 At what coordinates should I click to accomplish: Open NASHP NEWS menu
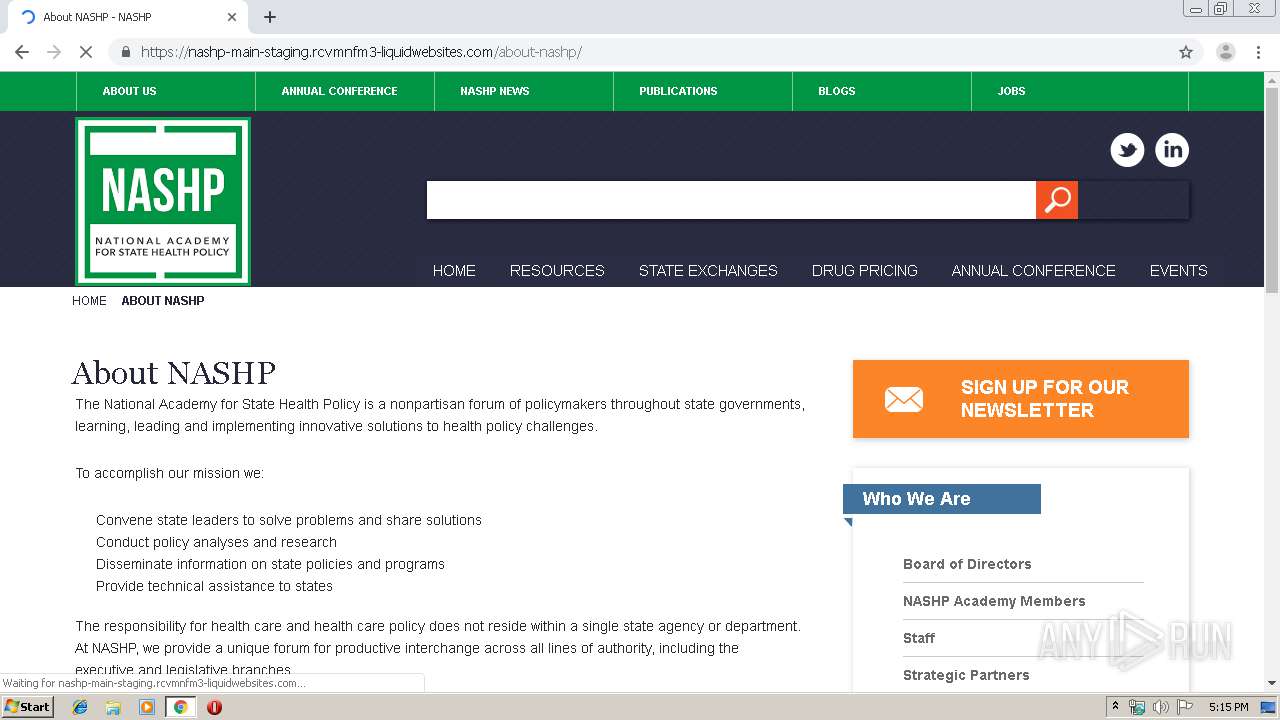coord(495,91)
